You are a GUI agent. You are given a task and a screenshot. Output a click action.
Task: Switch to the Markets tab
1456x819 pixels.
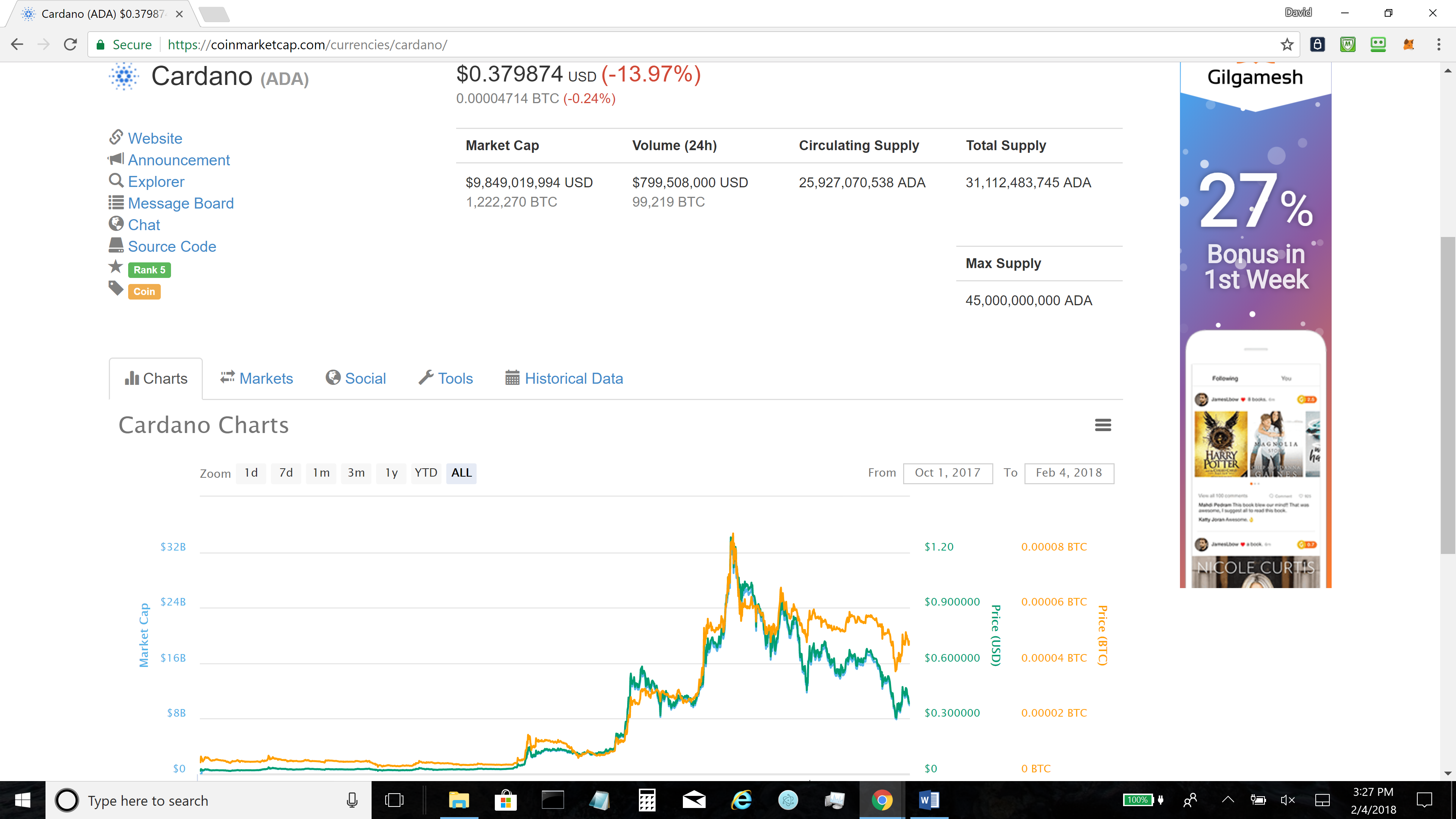click(x=257, y=378)
